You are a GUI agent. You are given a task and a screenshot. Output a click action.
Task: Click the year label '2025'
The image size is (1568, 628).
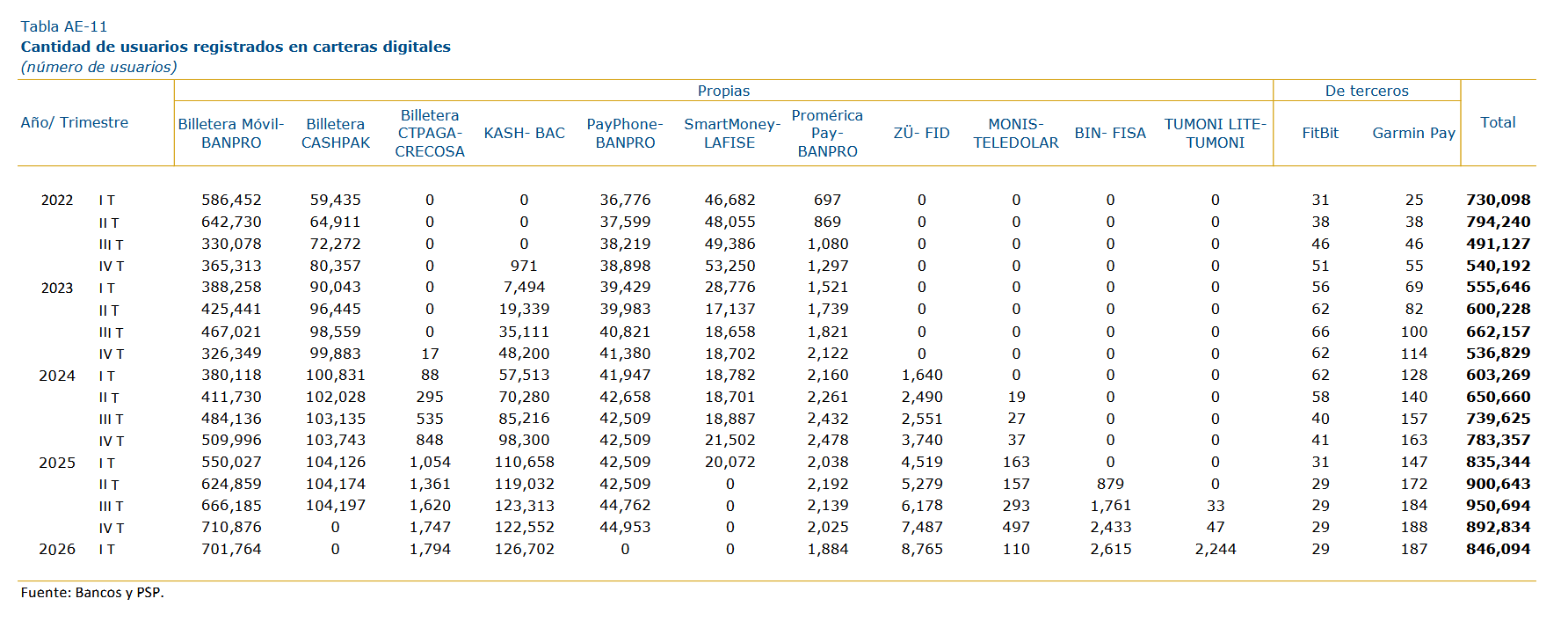pos(57,463)
